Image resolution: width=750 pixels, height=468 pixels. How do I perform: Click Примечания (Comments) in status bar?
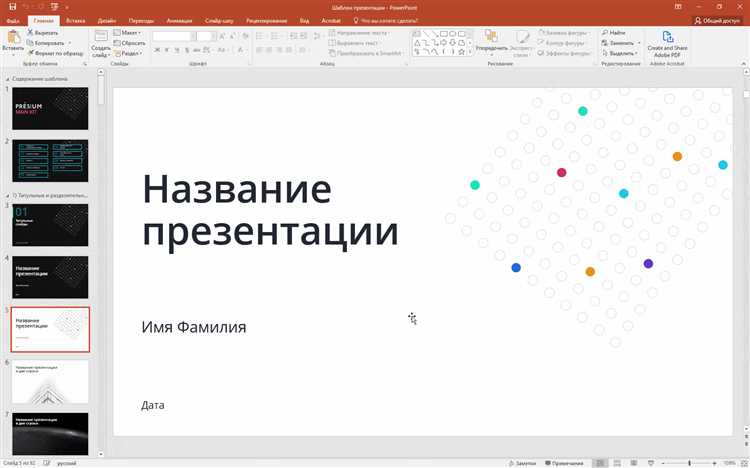coord(564,463)
